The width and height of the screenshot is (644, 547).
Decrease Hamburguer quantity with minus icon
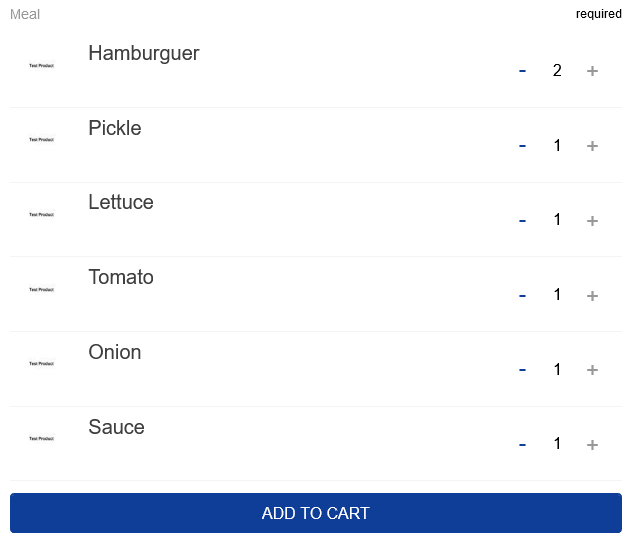[x=522, y=71]
